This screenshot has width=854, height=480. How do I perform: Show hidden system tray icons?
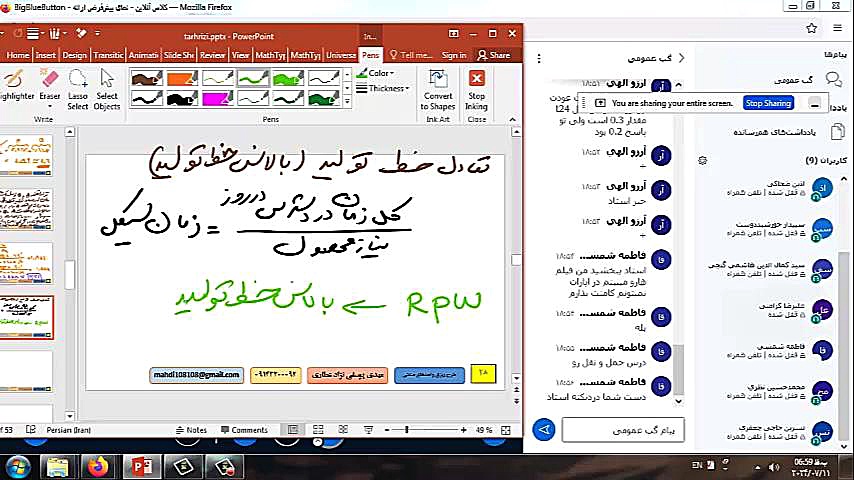click(x=758, y=467)
